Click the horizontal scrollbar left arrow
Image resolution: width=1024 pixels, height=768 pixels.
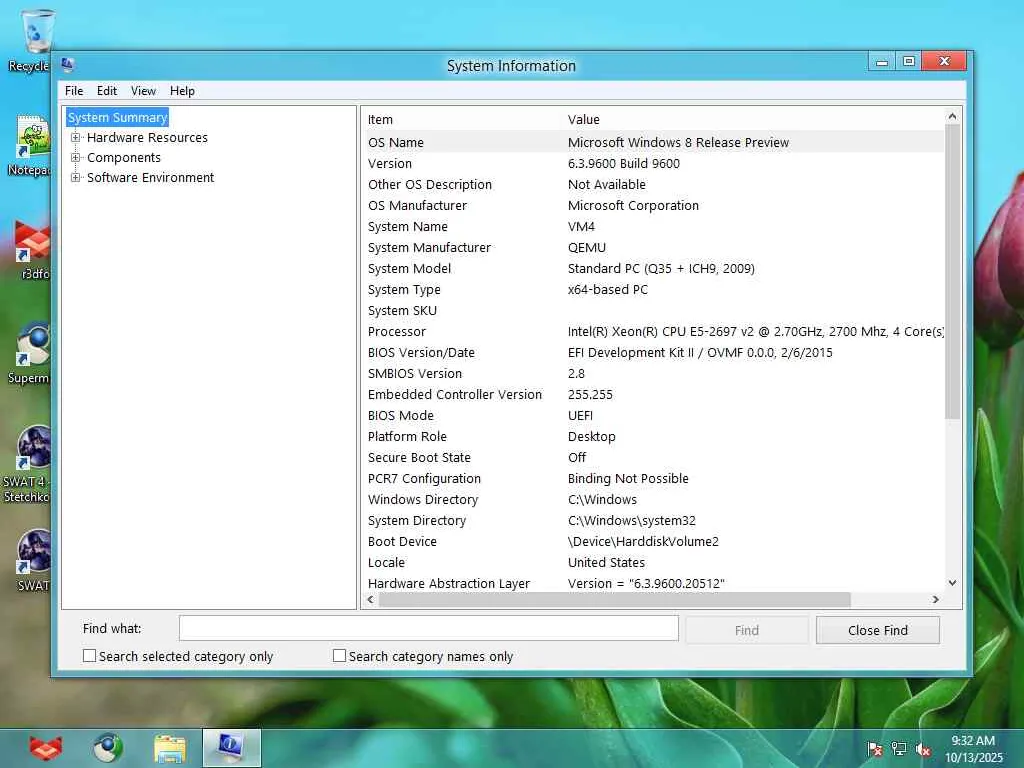point(371,600)
